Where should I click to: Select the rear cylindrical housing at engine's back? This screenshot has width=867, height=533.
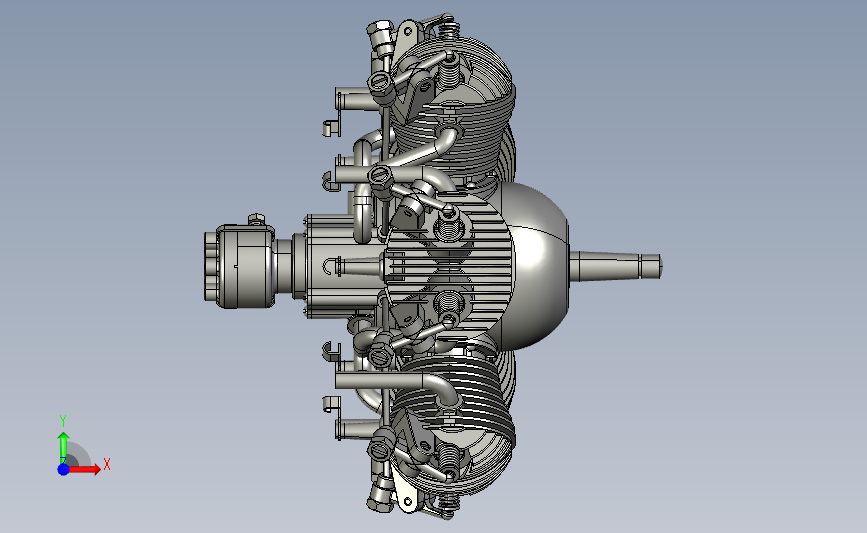click(239, 266)
